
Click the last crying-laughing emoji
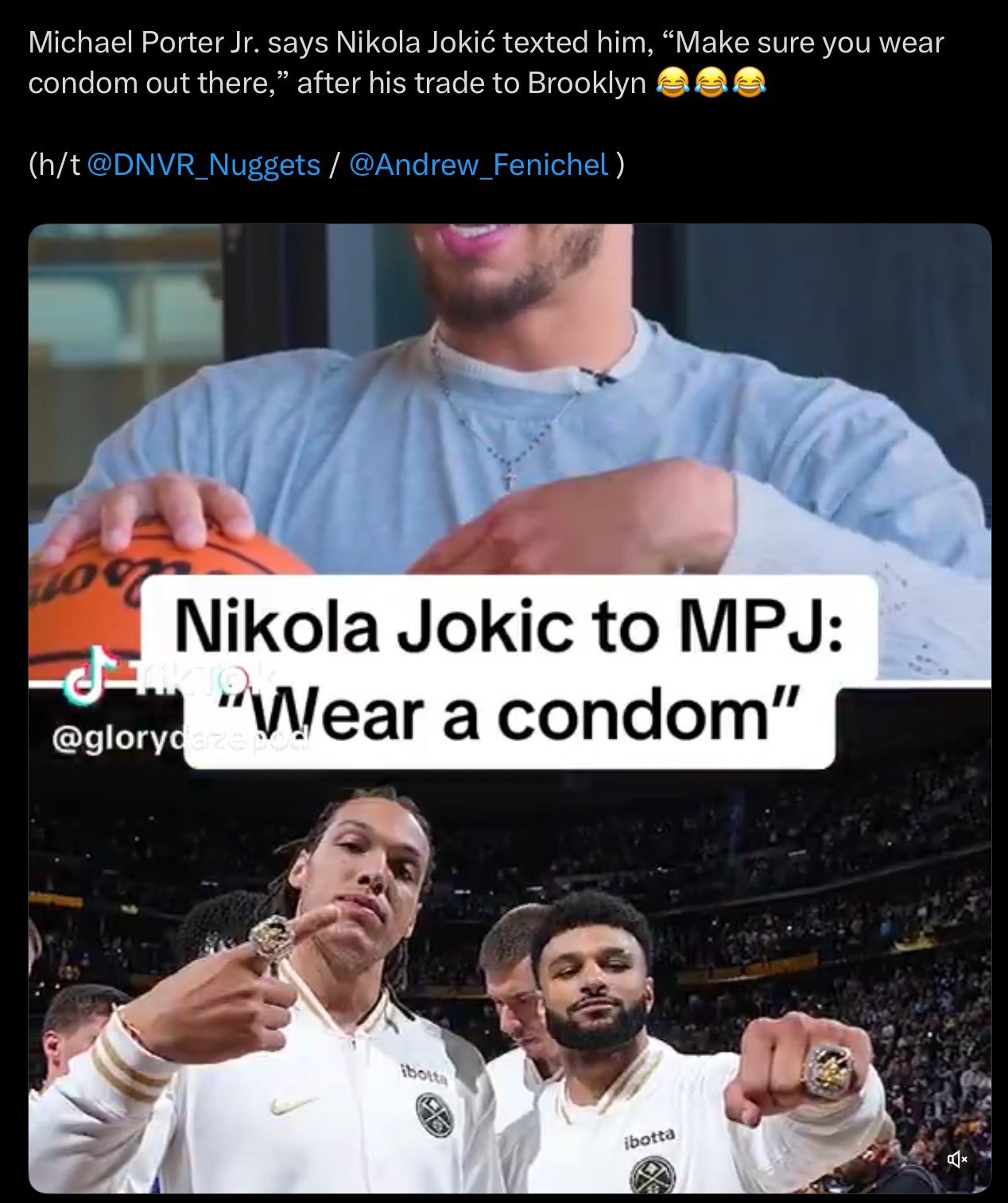pos(749,83)
